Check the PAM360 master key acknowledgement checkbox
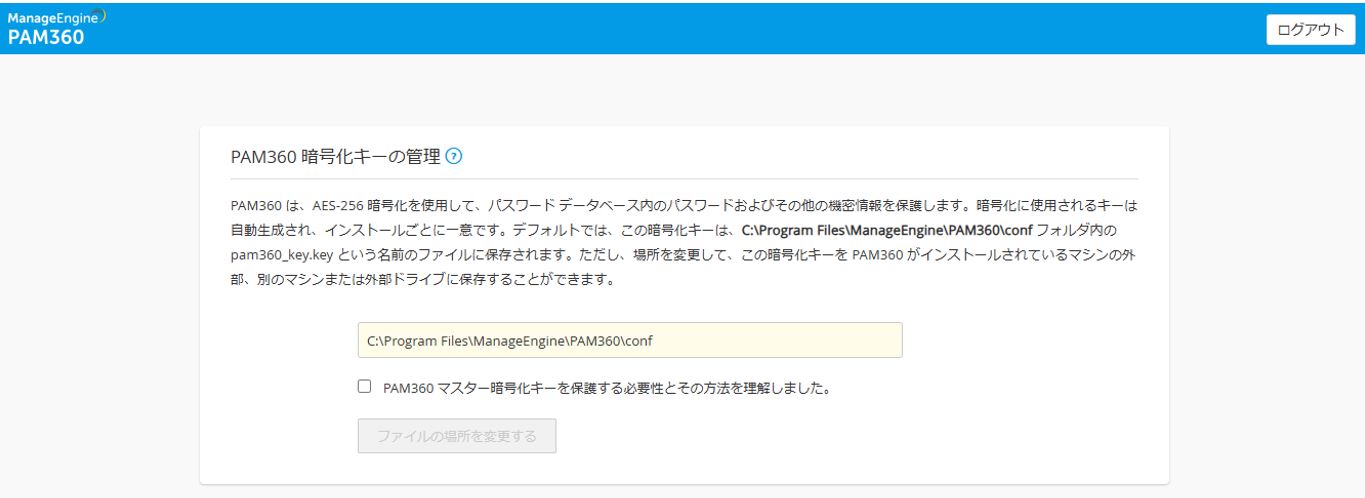1365x498 pixels. click(365, 386)
